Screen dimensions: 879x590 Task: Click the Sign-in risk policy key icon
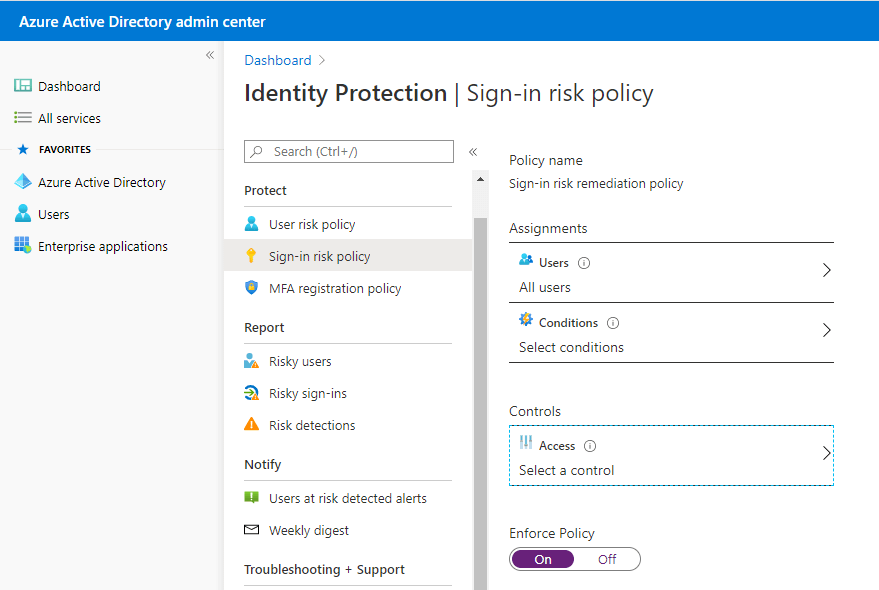pos(251,256)
